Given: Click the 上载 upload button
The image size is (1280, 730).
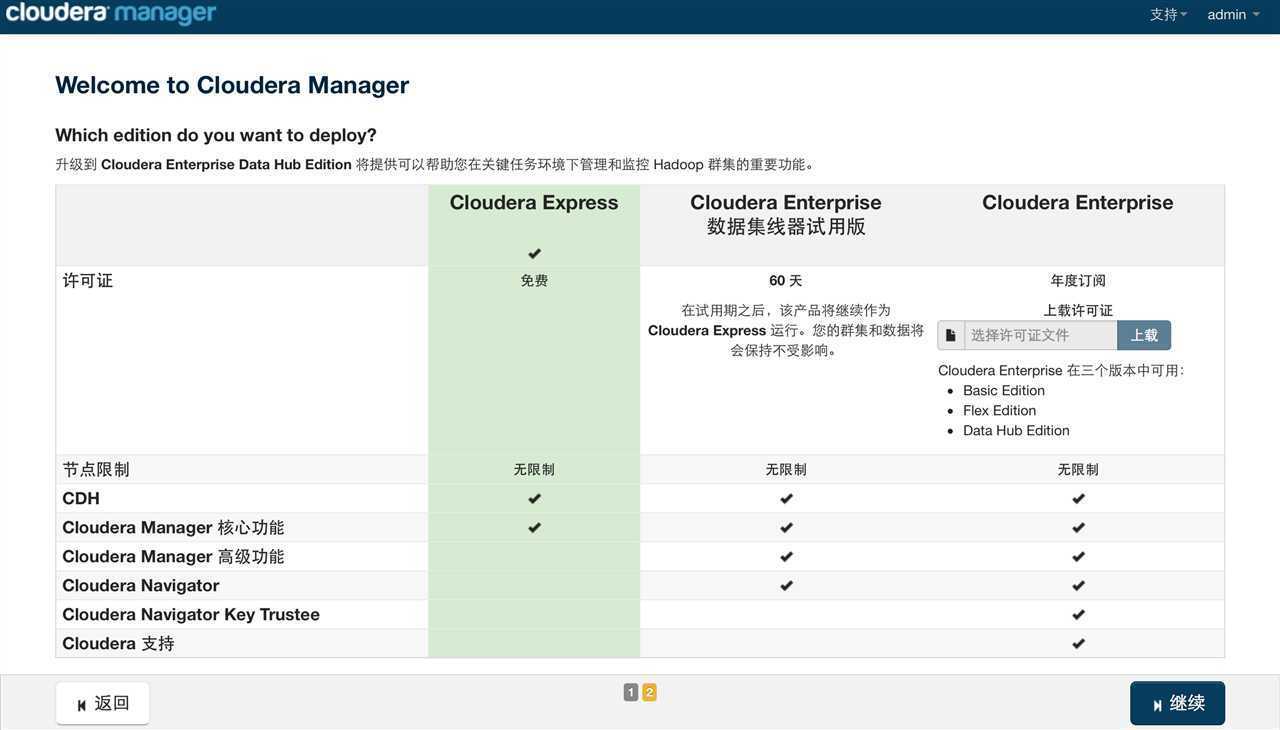Looking at the screenshot, I should point(1144,335).
